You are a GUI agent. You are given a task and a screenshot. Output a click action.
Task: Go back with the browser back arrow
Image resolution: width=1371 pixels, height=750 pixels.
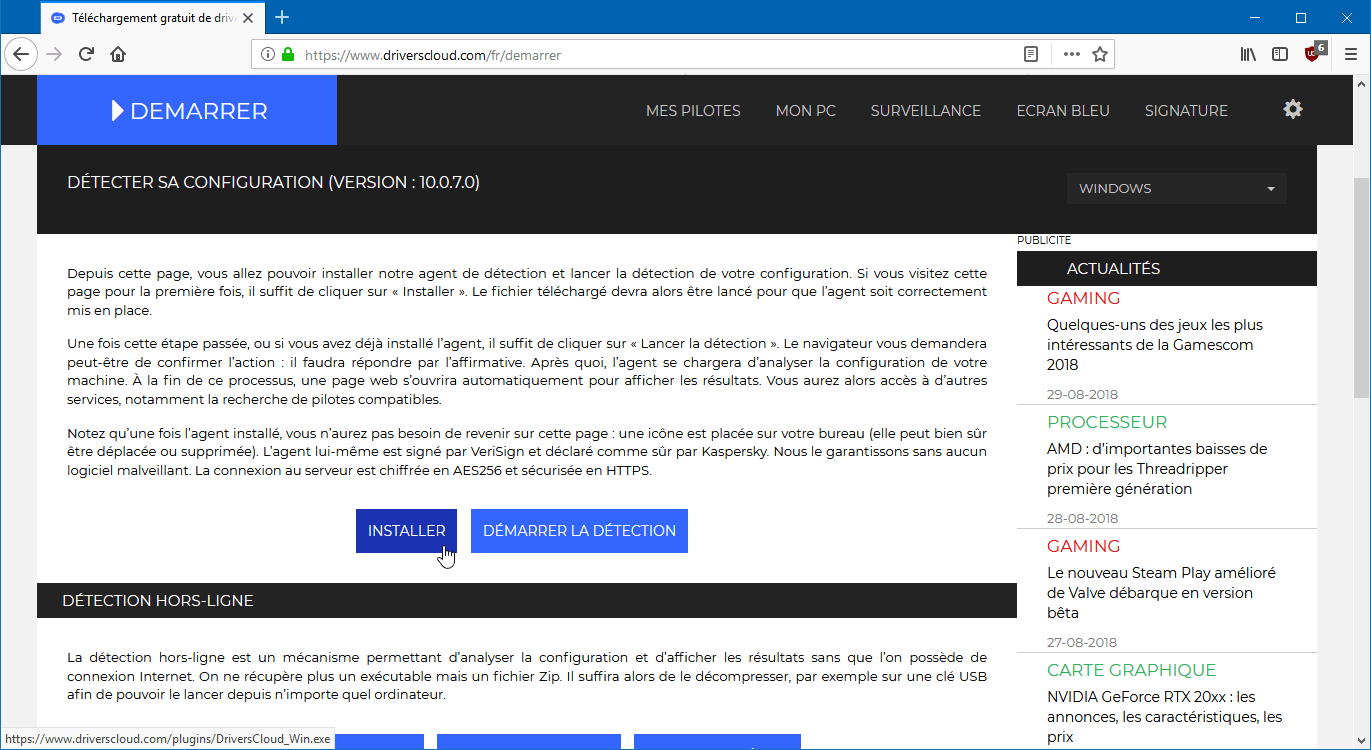(21, 54)
